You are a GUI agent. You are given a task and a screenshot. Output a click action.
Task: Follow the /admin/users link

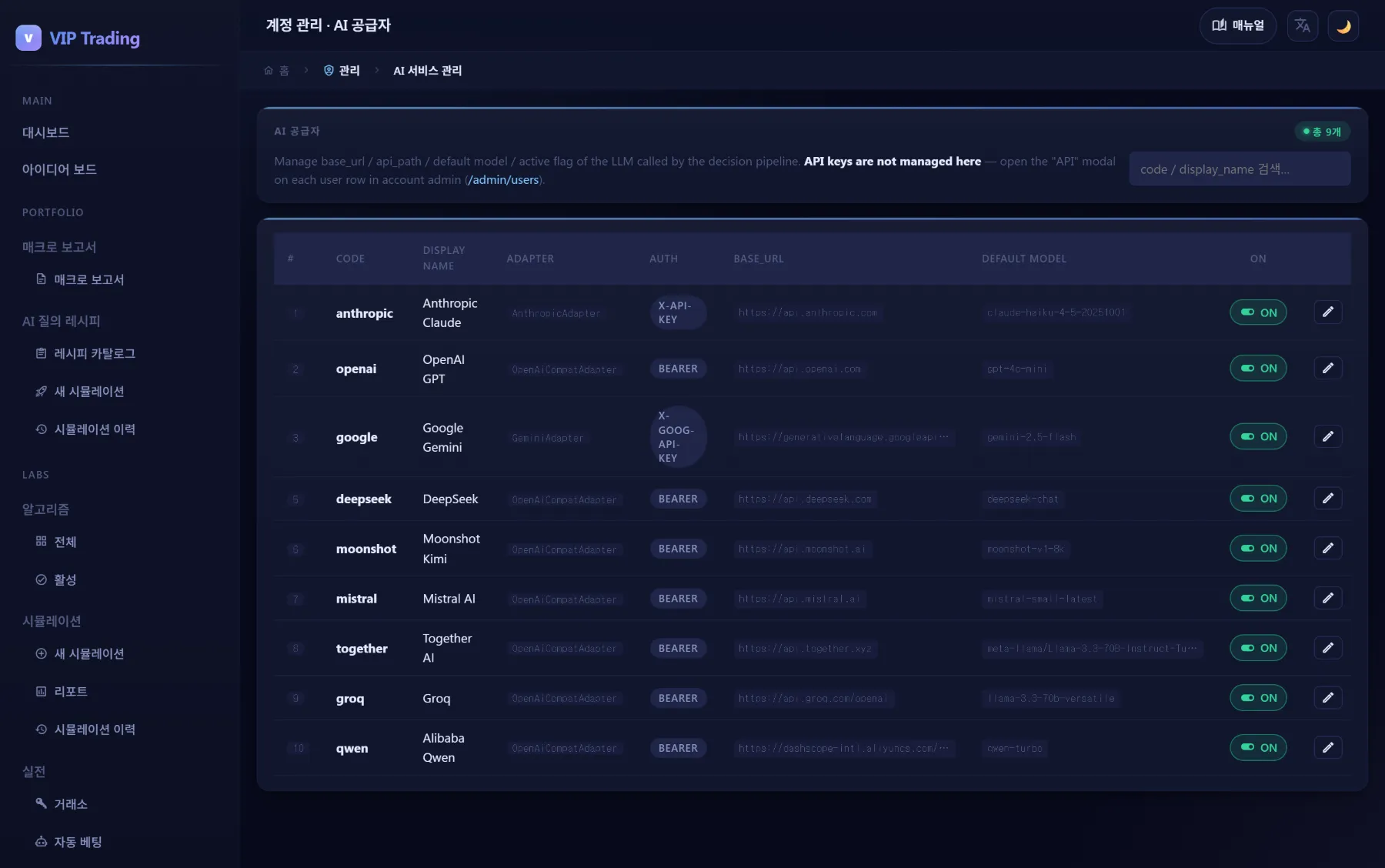tap(504, 180)
